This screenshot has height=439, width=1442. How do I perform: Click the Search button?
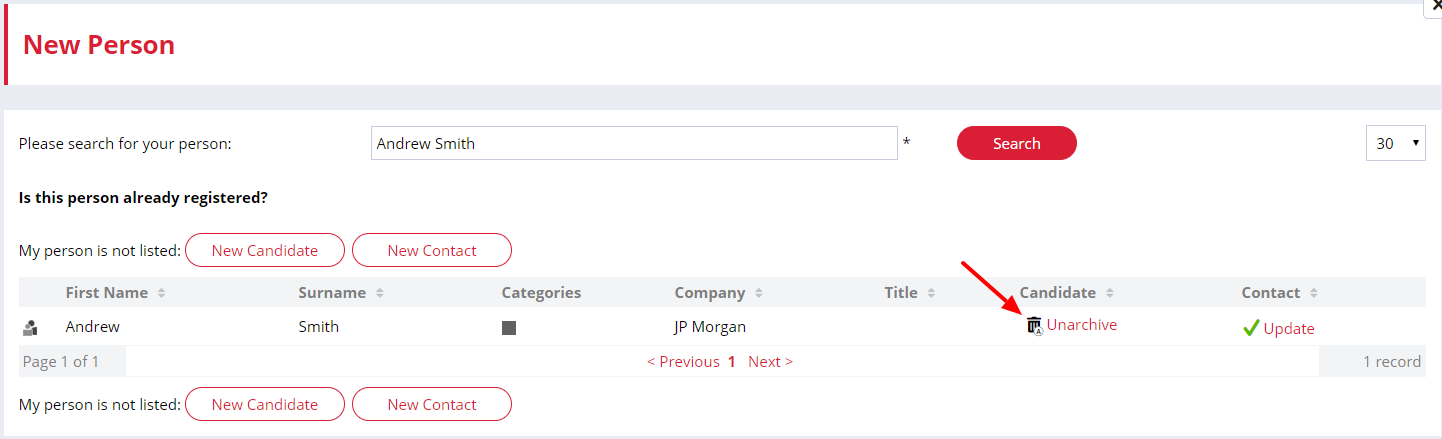pyautogui.click(x=1017, y=143)
